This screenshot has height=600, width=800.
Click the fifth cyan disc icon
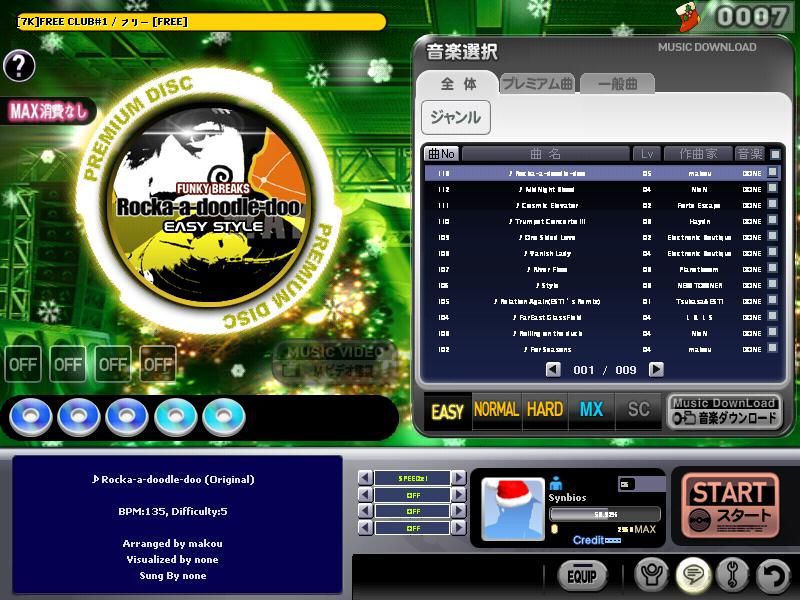click(224, 416)
